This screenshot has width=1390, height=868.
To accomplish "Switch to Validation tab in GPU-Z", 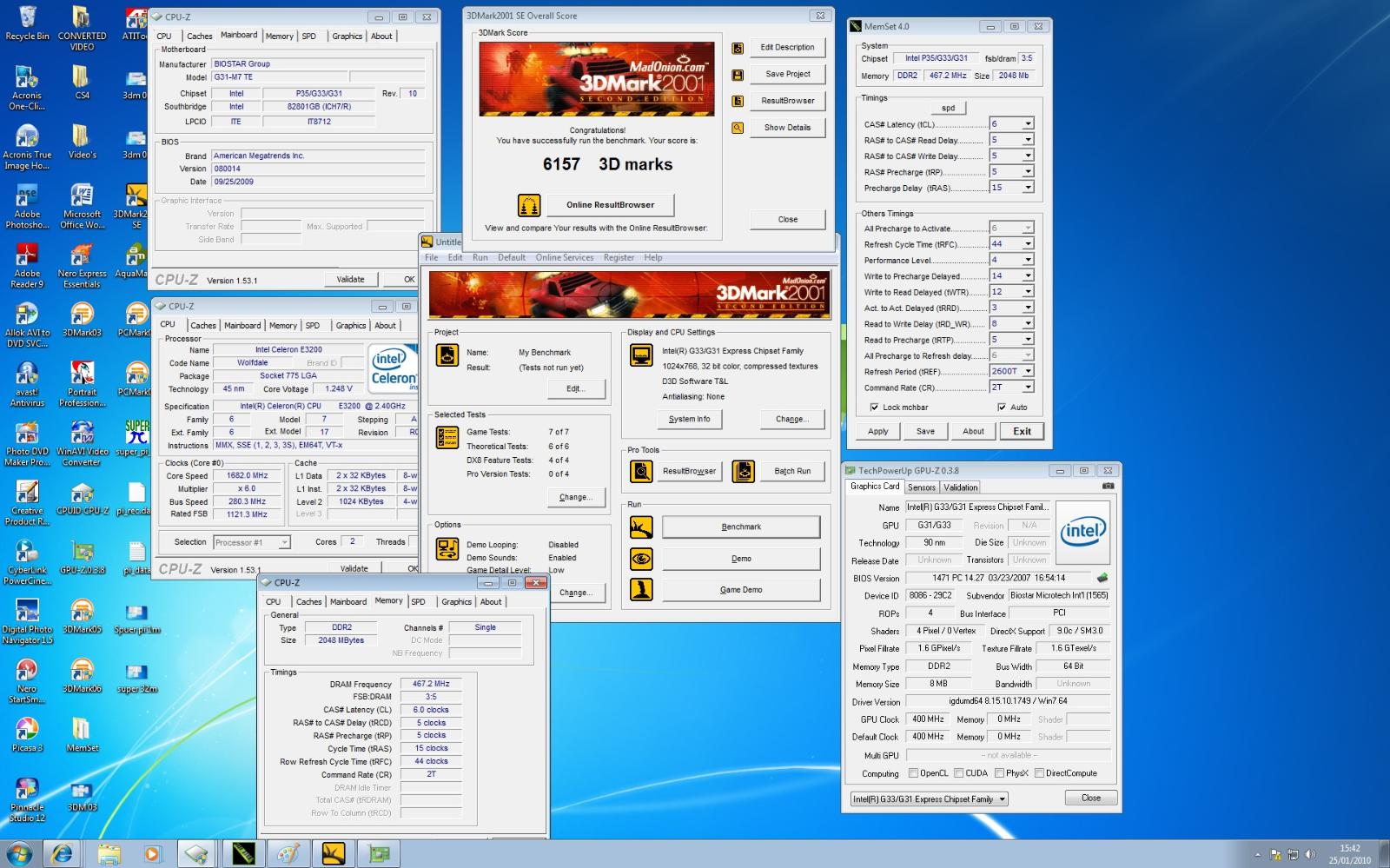I will click(x=961, y=487).
